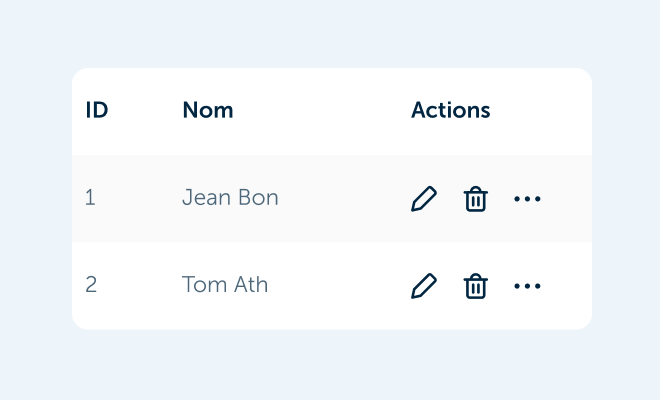Edit the Jean Bon entry with pencil icon
The height and width of the screenshot is (400, 660).
coord(424,198)
